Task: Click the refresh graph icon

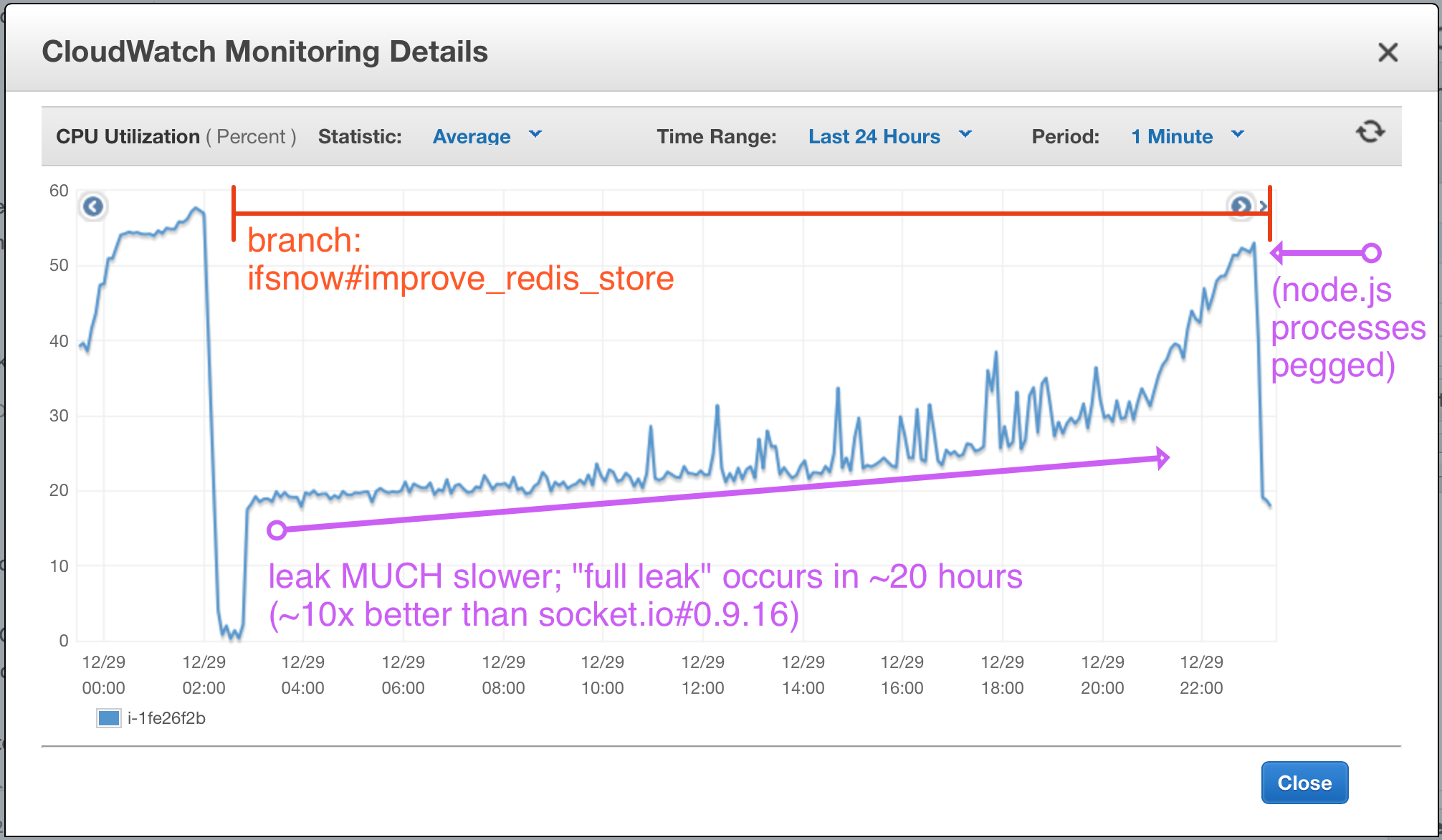Action: 1370,133
